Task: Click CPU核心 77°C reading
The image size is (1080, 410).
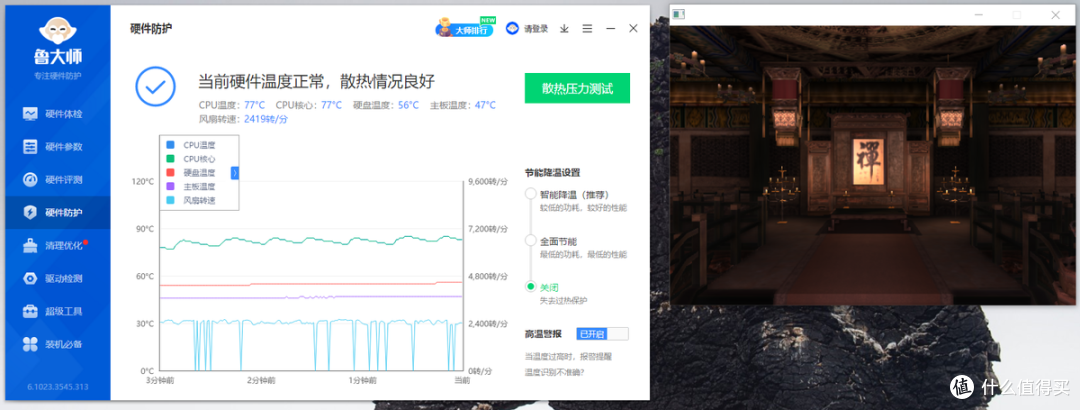Action: click(x=309, y=105)
